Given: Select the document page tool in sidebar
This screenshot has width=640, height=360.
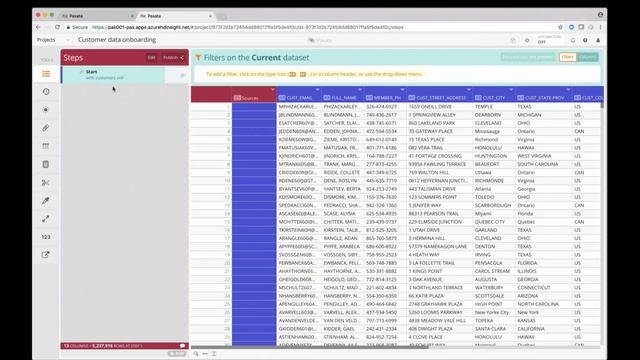Looking at the screenshot, I should (x=46, y=164).
